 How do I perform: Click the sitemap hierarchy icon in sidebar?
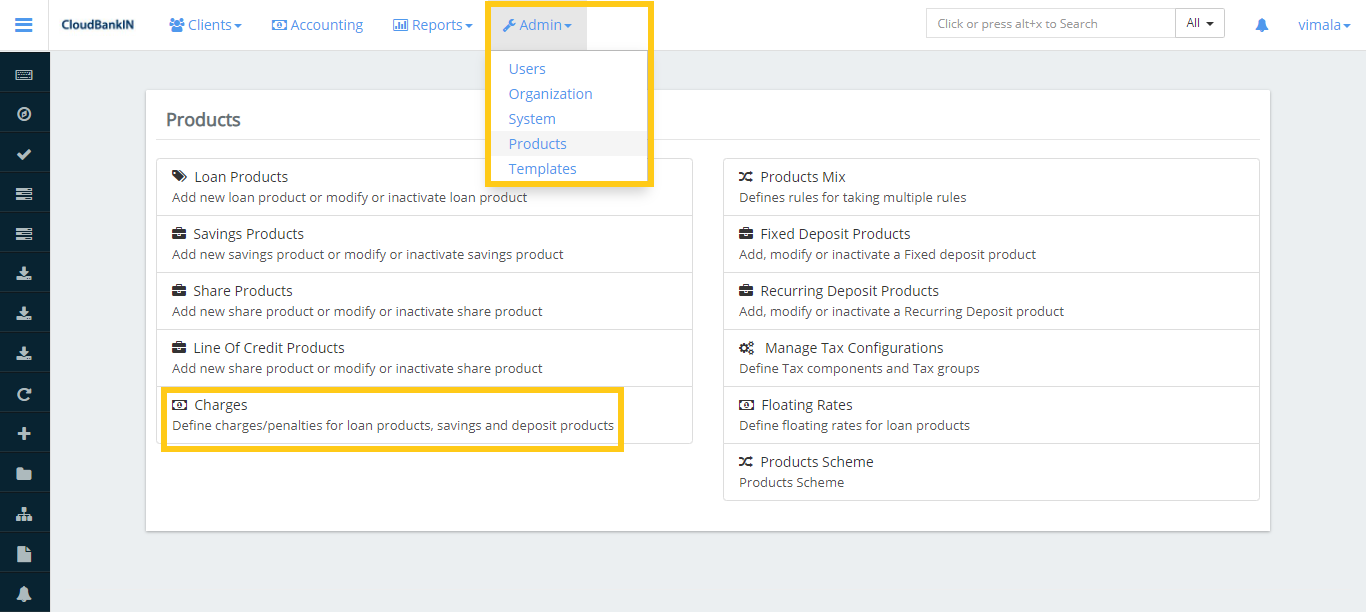click(24, 514)
